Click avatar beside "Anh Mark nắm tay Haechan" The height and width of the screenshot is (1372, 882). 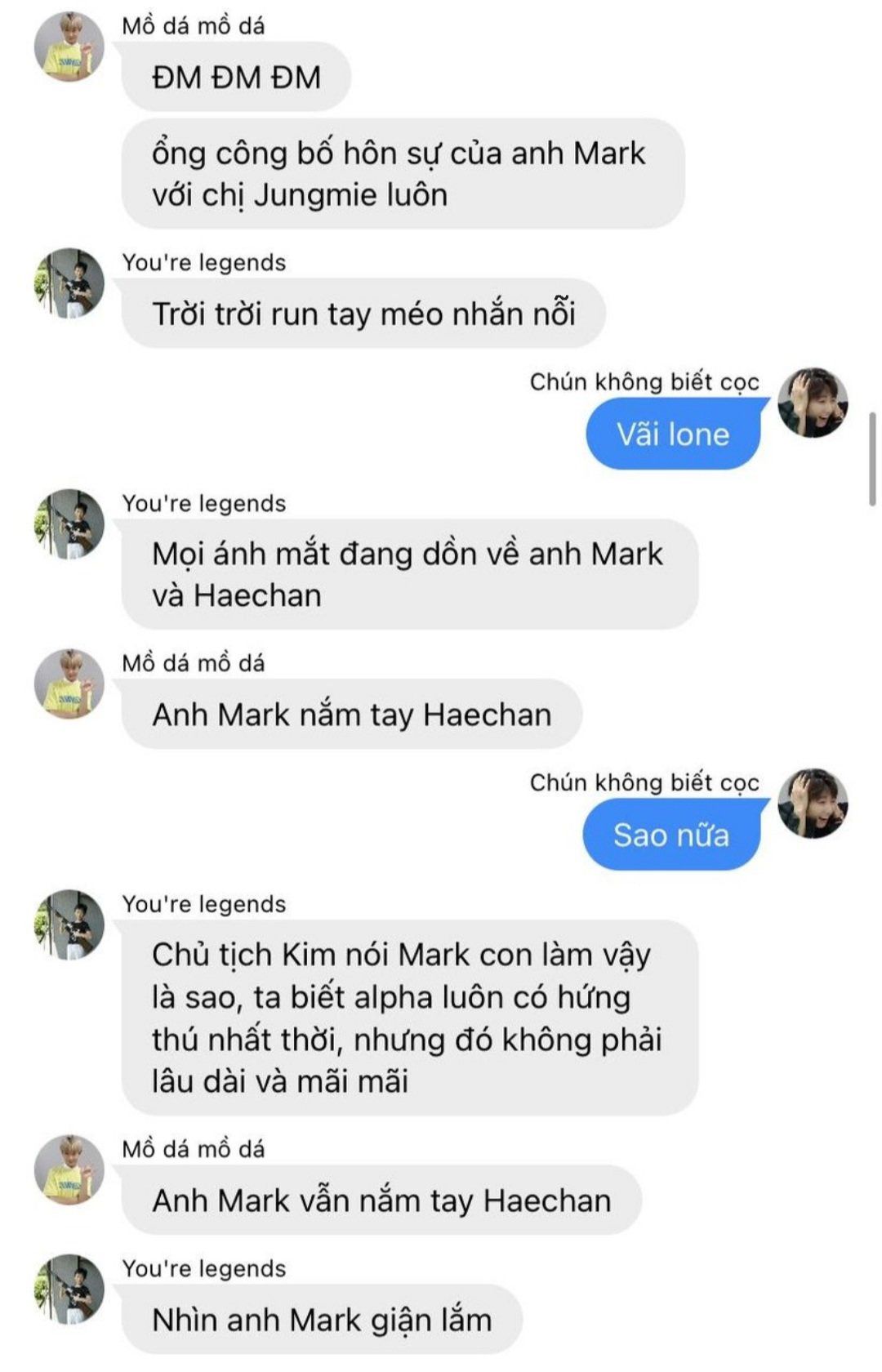pyautogui.click(x=69, y=684)
